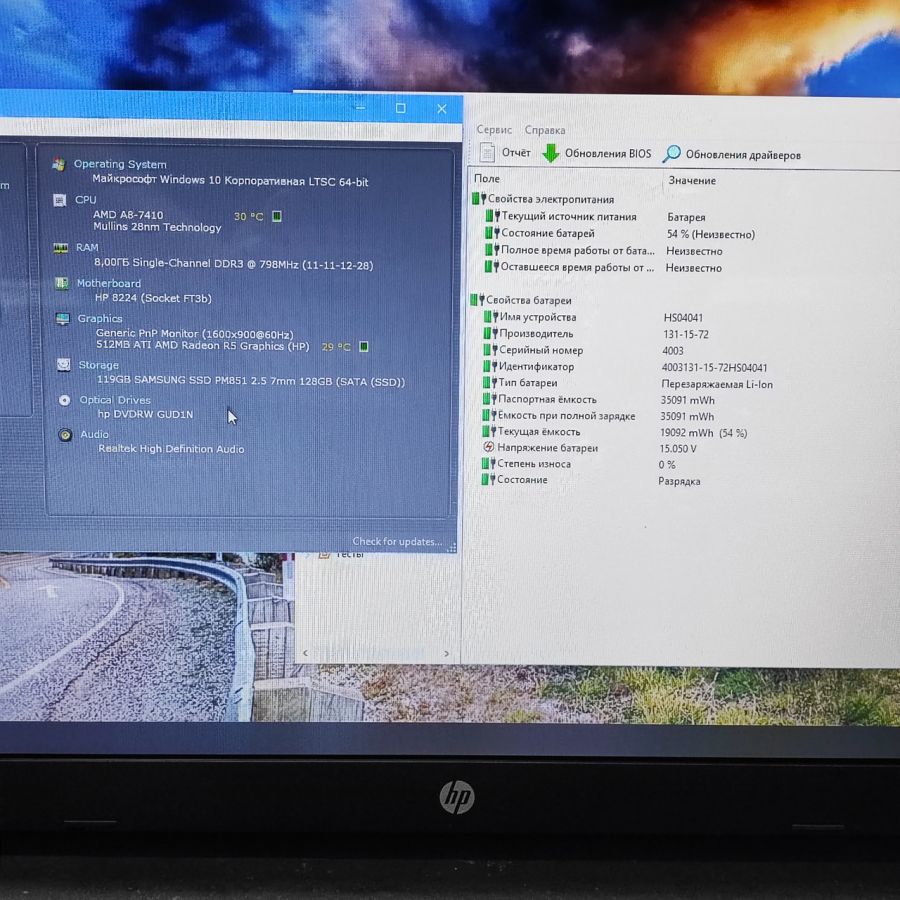Click the value Перезаряжаемая Li-Ion
Image resolution: width=900 pixels, height=900 pixels.
coord(717,384)
